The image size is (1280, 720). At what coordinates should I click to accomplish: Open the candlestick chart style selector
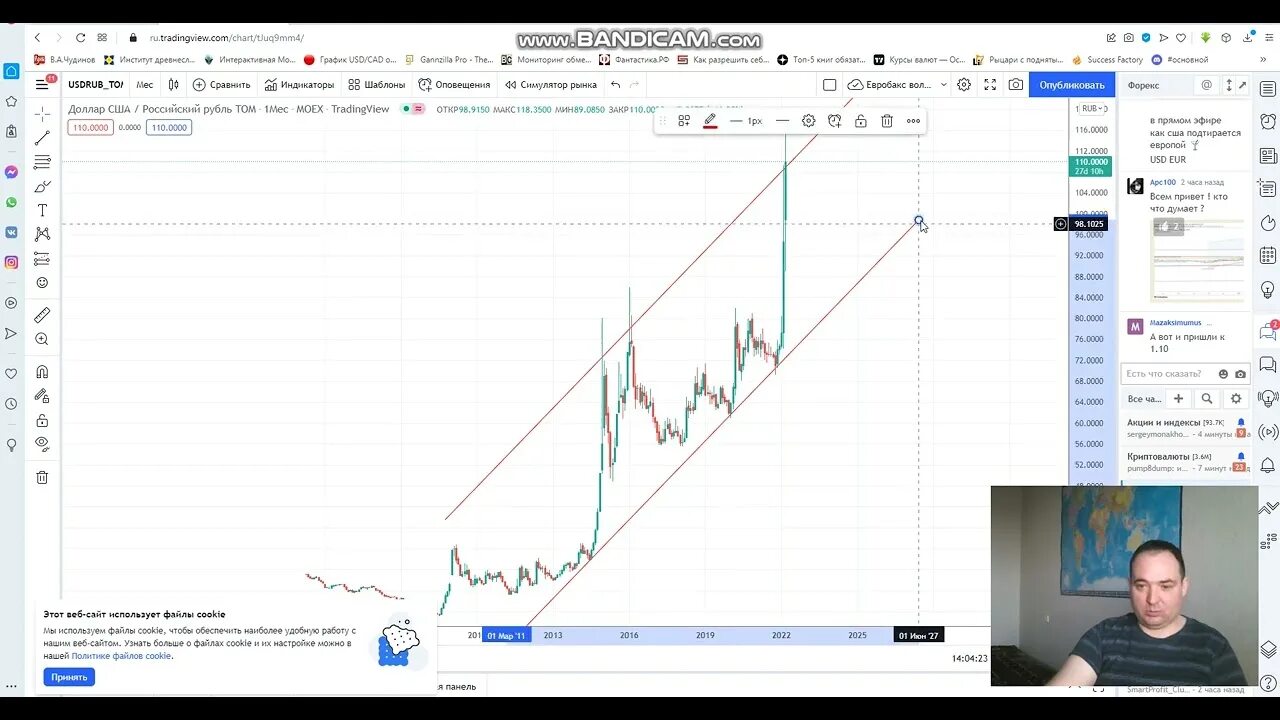173,84
